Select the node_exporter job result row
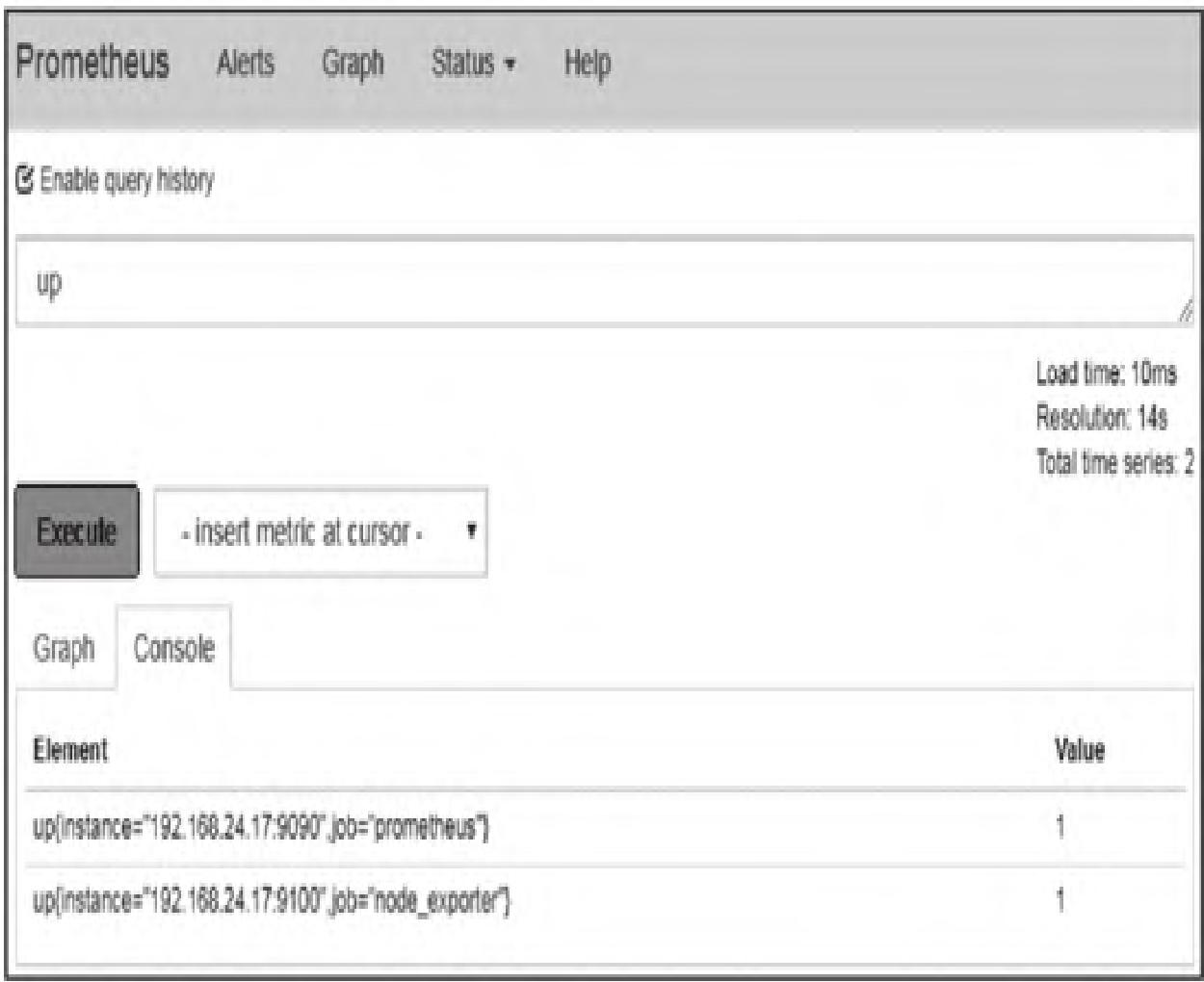Image resolution: width=1204 pixels, height=982 pixels. click(x=272, y=902)
